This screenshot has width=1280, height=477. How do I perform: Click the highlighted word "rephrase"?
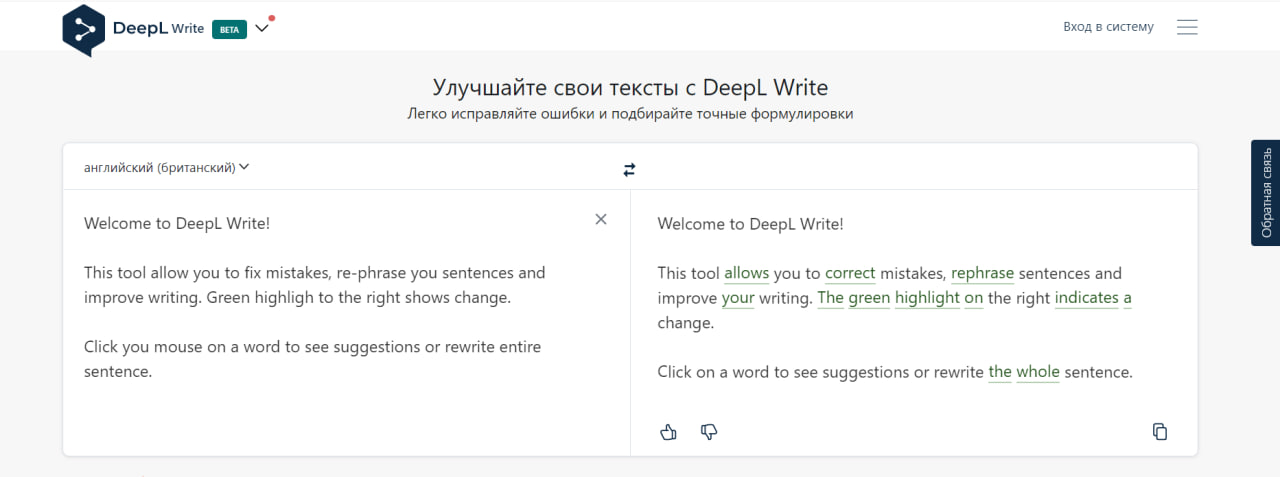(x=982, y=273)
